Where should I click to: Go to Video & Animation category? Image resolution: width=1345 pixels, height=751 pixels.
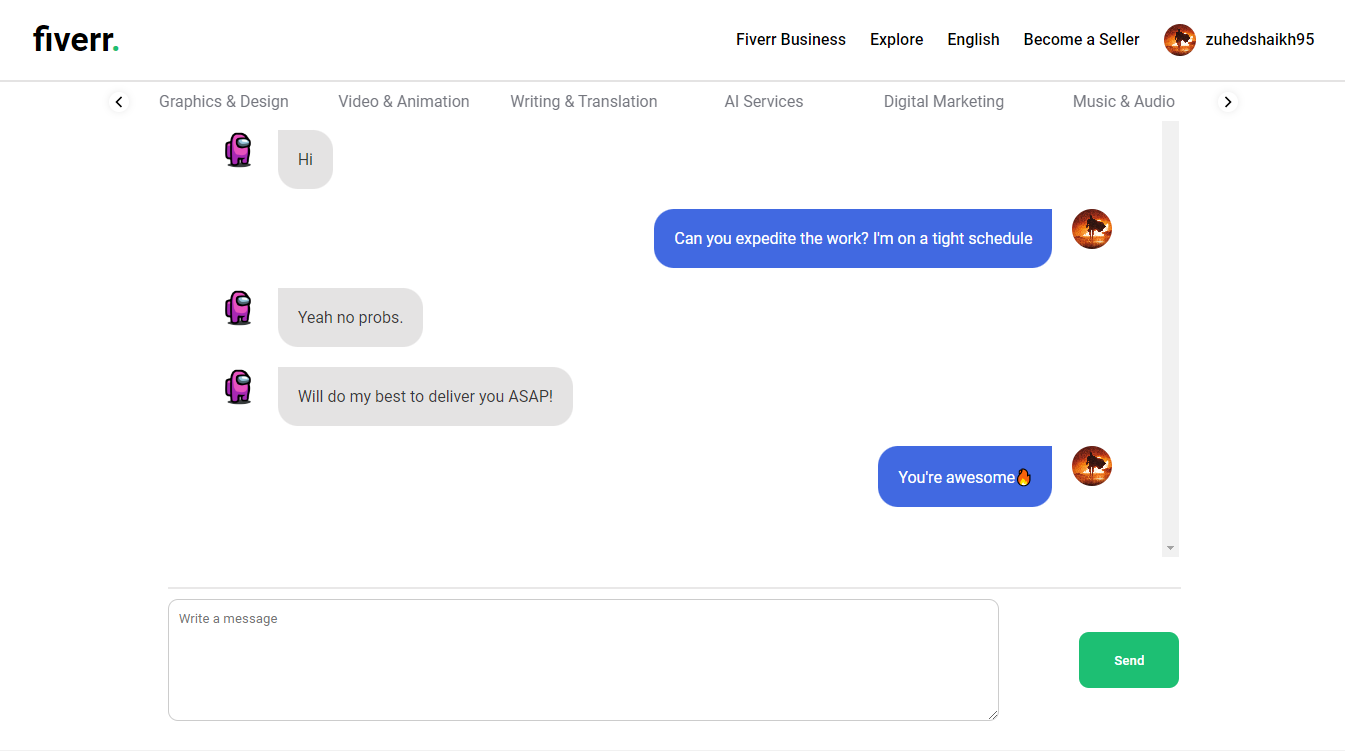pos(404,101)
